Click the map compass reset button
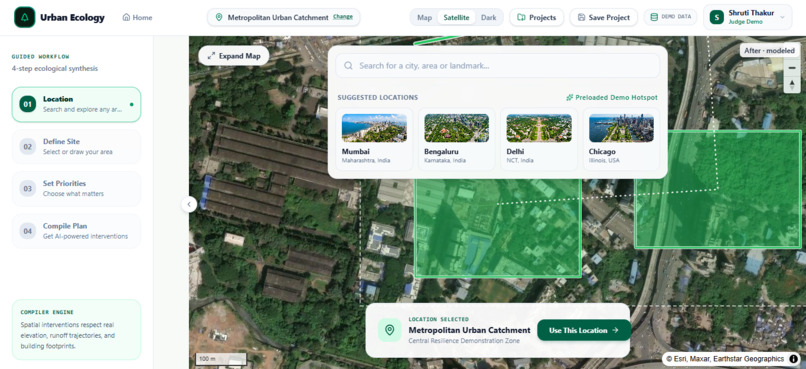The height and width of the screenshot is (369, 806). [x=792, y=85]
